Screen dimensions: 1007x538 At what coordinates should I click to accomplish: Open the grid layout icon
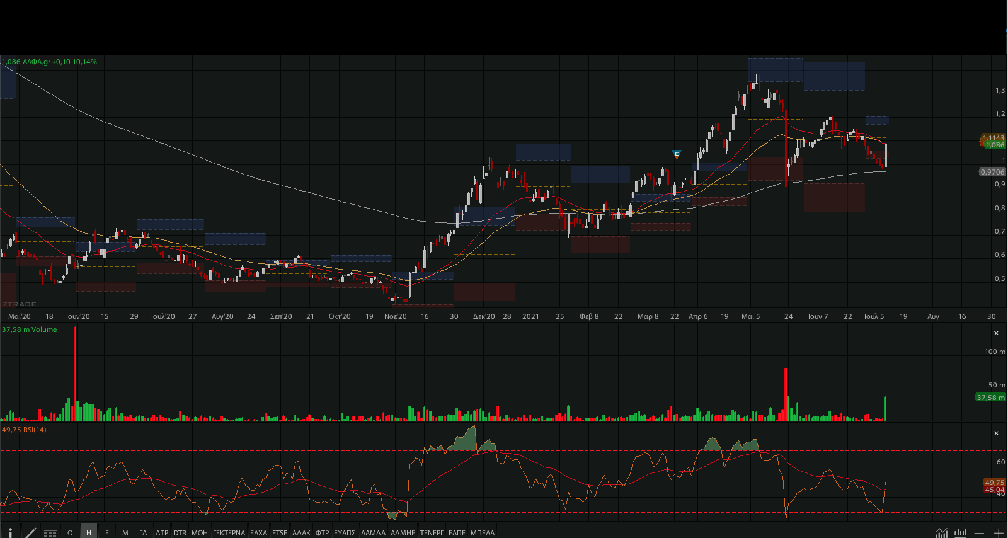(x=50, y=531)
